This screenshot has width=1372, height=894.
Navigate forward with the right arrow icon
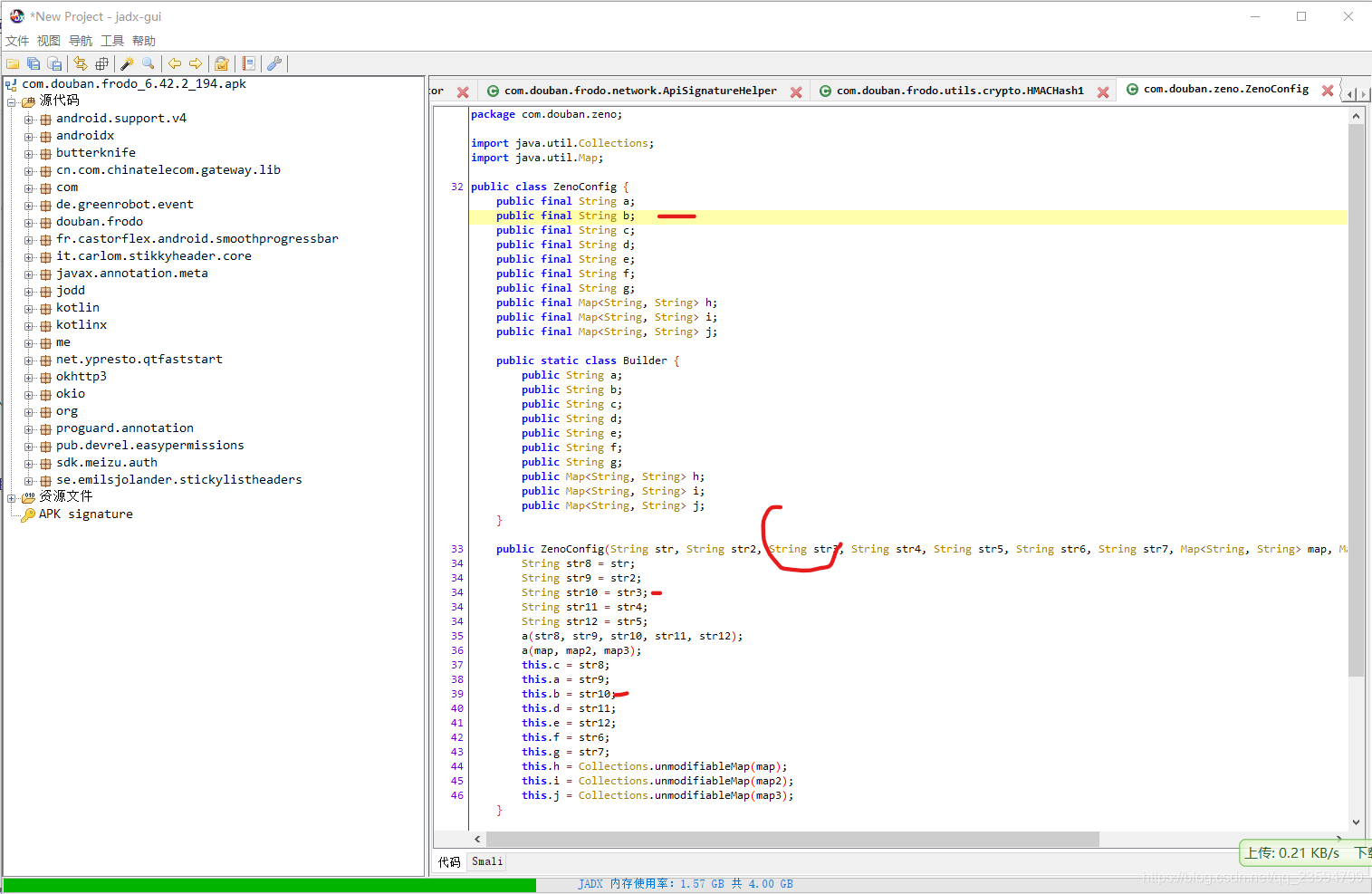[x=196, y=63]
